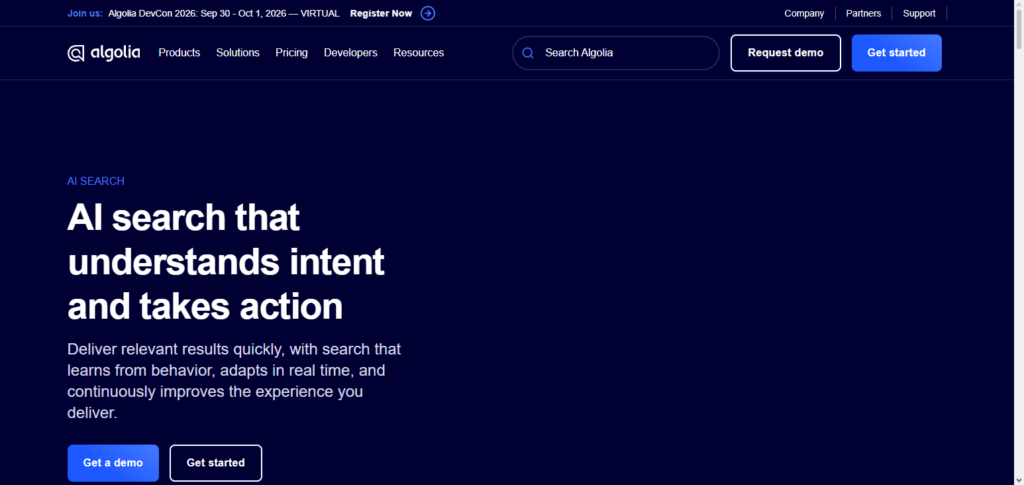
Task: Click the "Deliver relevant results quickly" paragraph
Action: (234, 381)
